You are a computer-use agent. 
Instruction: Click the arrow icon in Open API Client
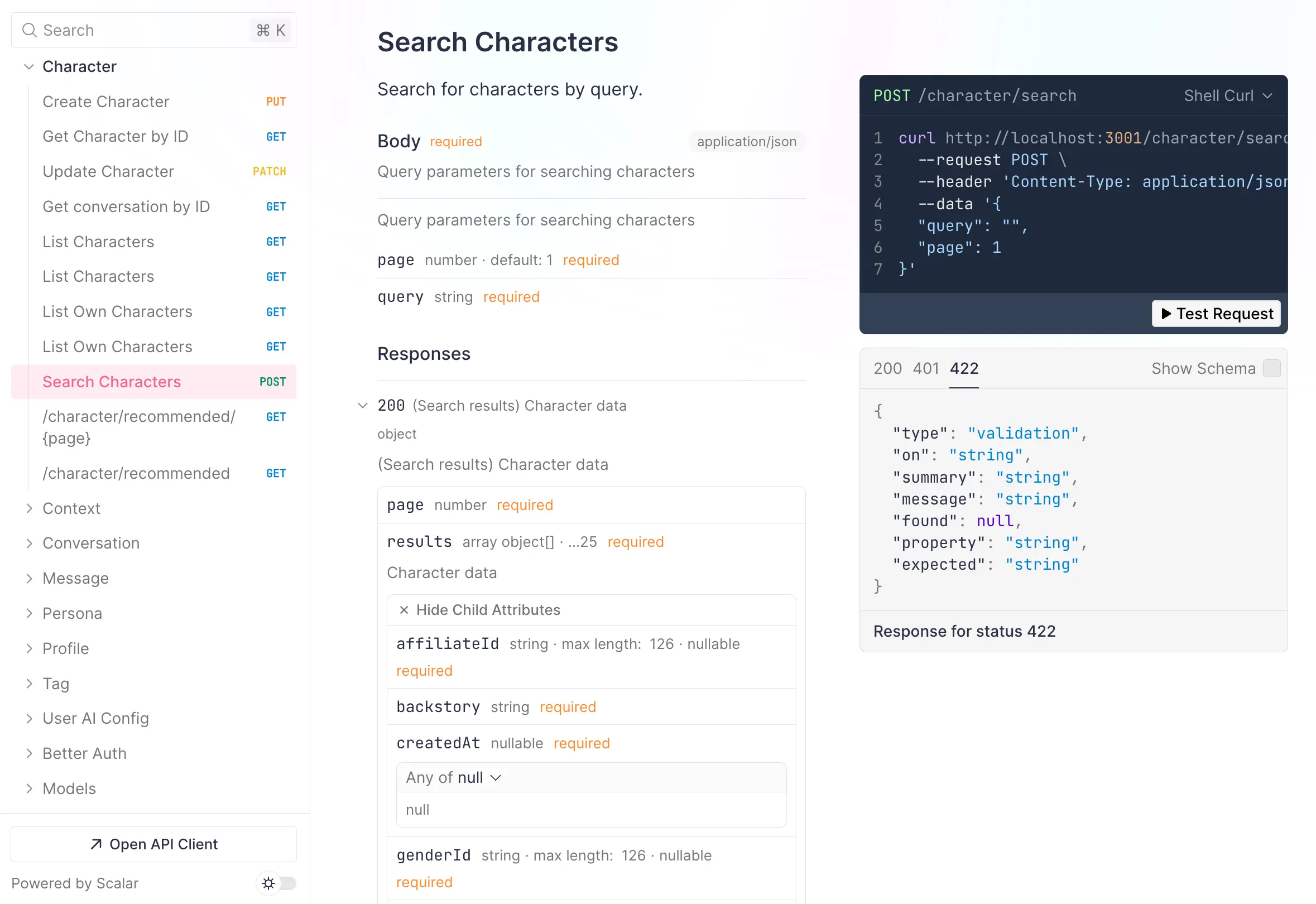click(x=97, y=844)
